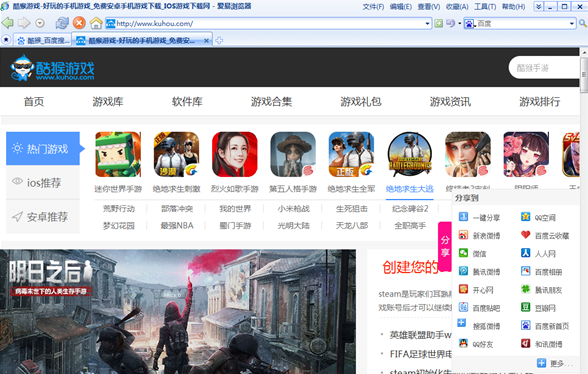
Task: Share to 百度相册 icon
Action: click(525, 271)
